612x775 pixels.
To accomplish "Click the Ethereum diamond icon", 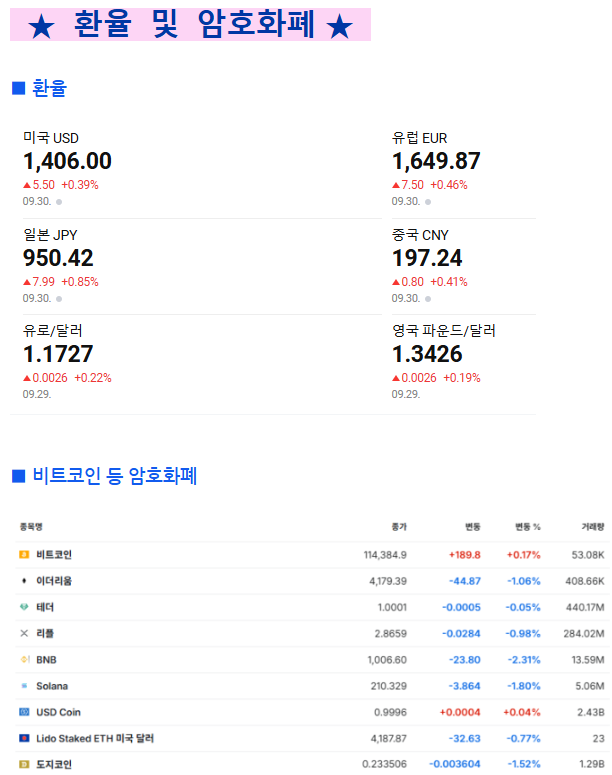I will tap(24, 581).
